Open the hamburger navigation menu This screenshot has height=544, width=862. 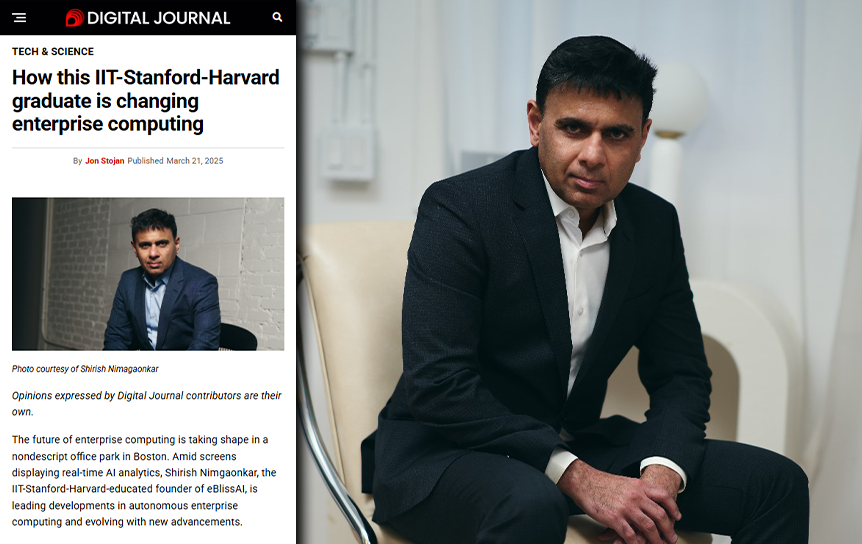(x=19, y=18)
